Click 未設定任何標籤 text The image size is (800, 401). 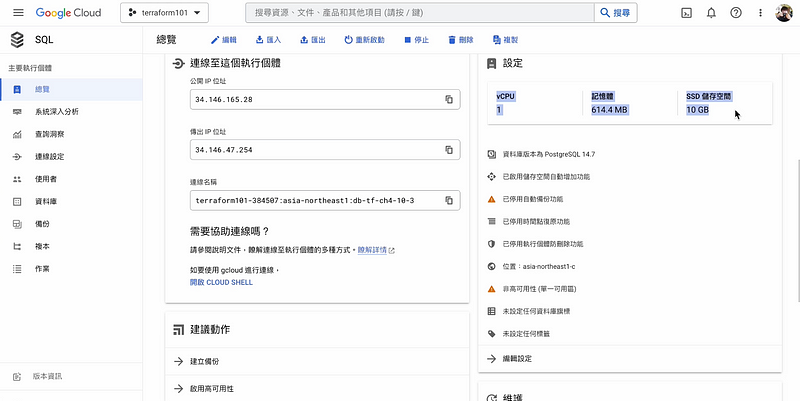(526, 334)
